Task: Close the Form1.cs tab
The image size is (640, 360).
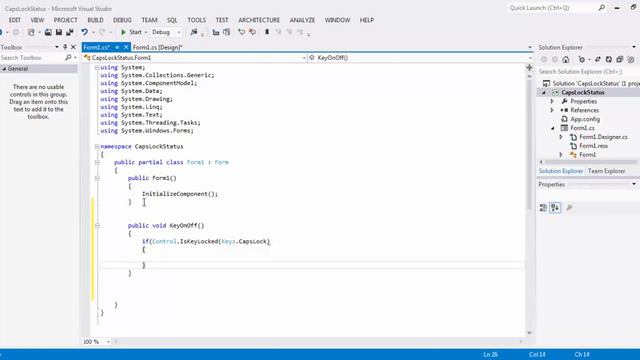Action: (126, 47)
